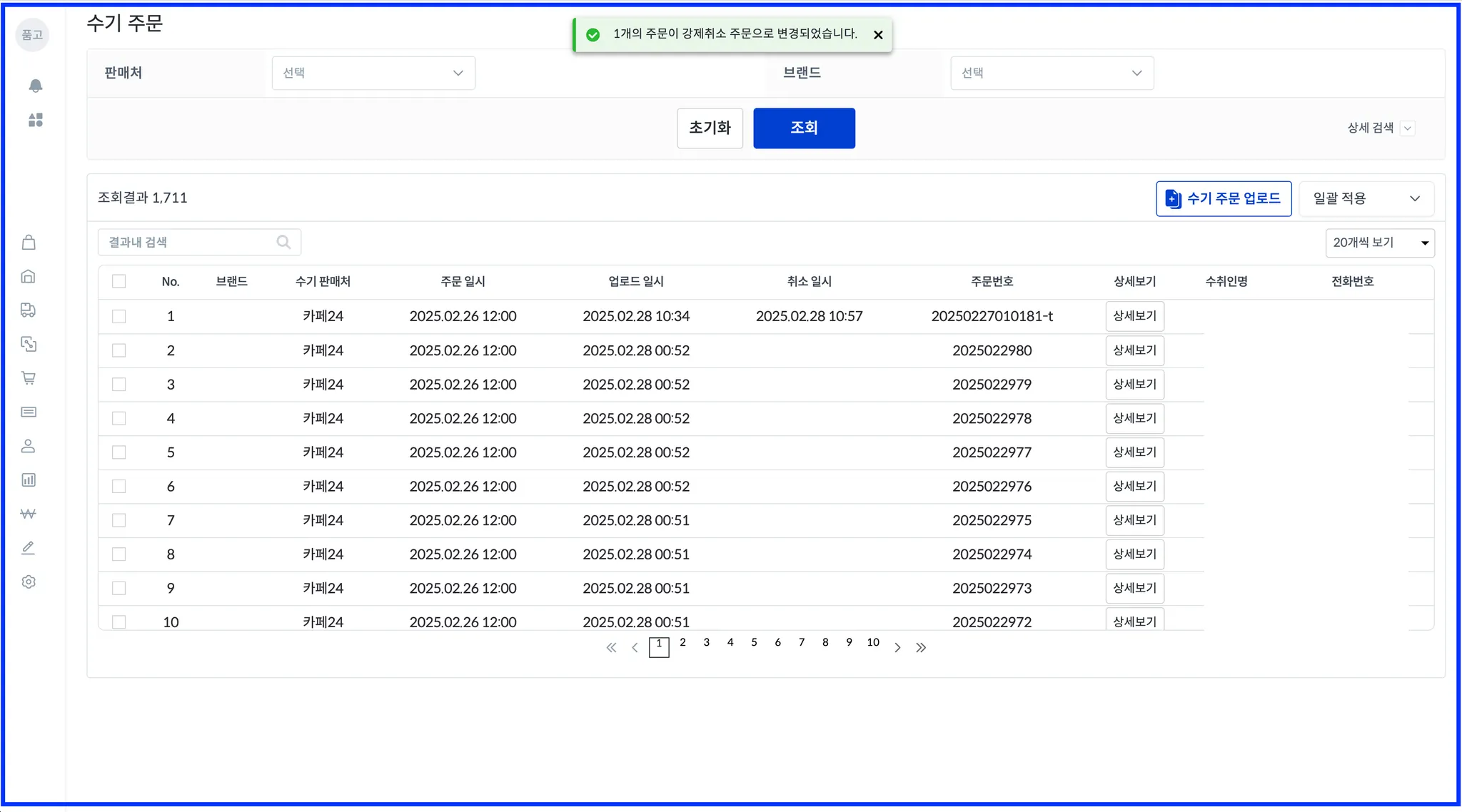Open the shopping cart sidebar icon
1462x812 pixels.
[x=29, y=378]
